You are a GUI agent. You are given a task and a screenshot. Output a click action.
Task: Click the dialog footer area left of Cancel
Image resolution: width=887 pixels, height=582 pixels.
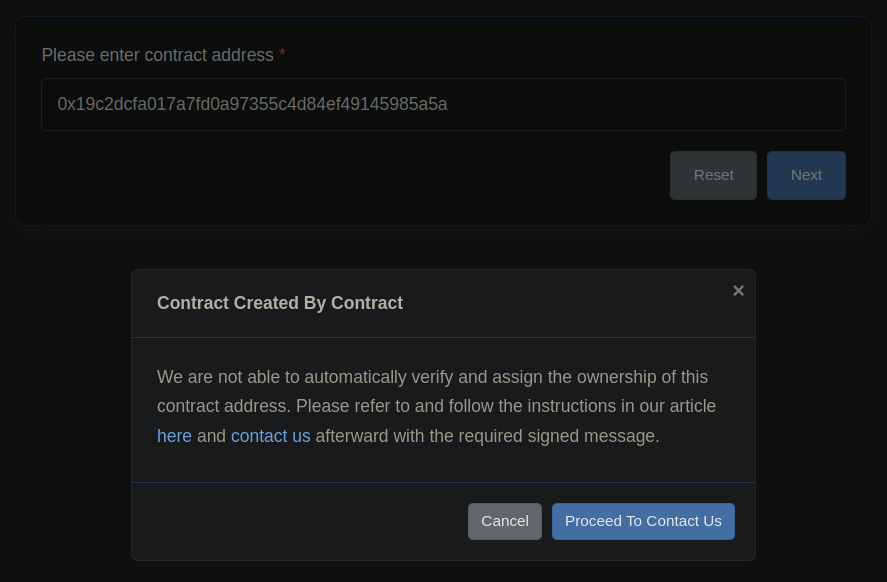pyautogui.click(x=300, y=521)
